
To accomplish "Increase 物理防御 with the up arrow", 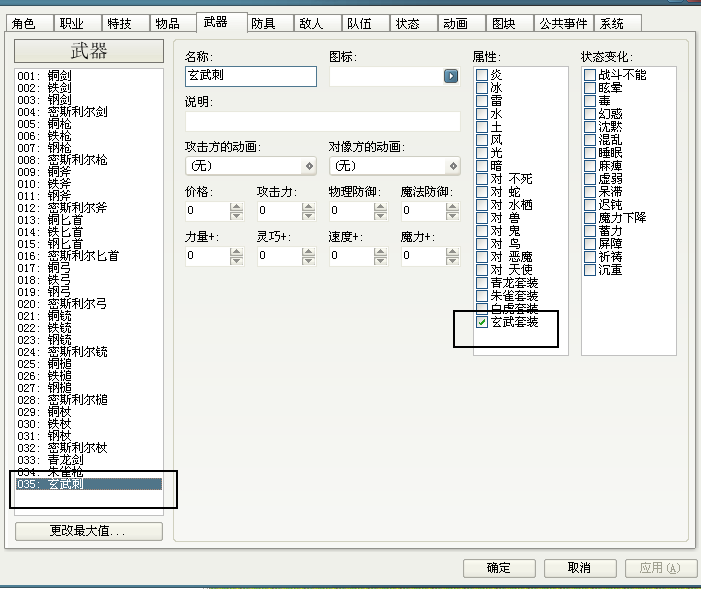I will tap(380, 207).
